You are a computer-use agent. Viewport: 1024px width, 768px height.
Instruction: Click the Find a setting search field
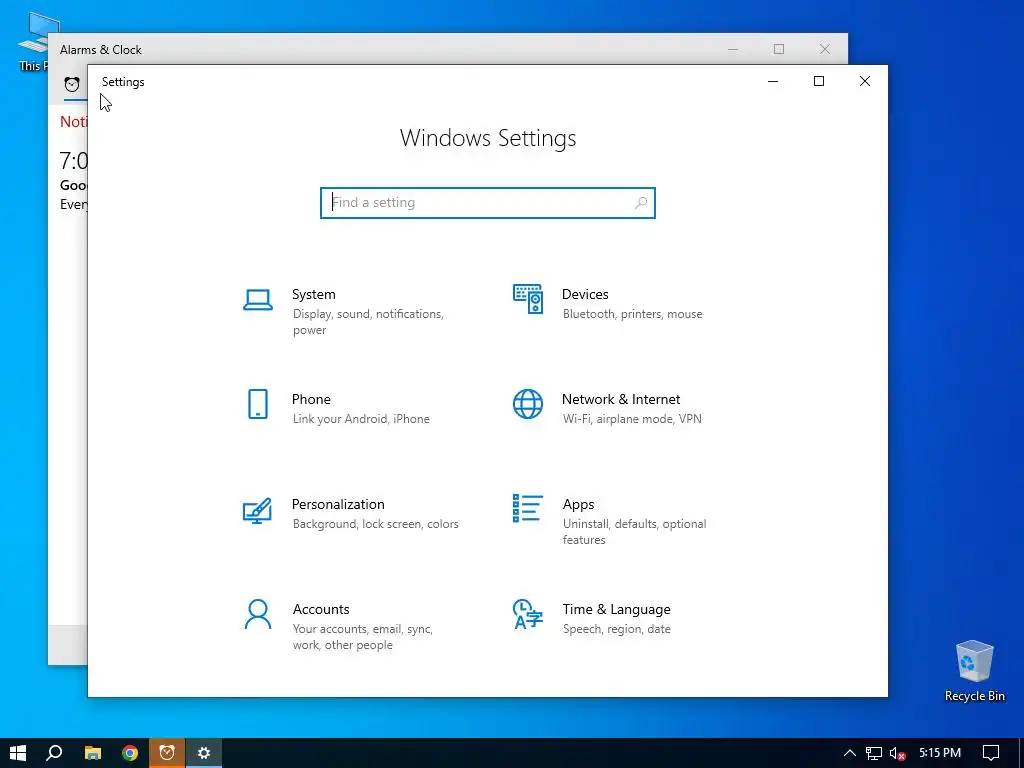point(488,202)
